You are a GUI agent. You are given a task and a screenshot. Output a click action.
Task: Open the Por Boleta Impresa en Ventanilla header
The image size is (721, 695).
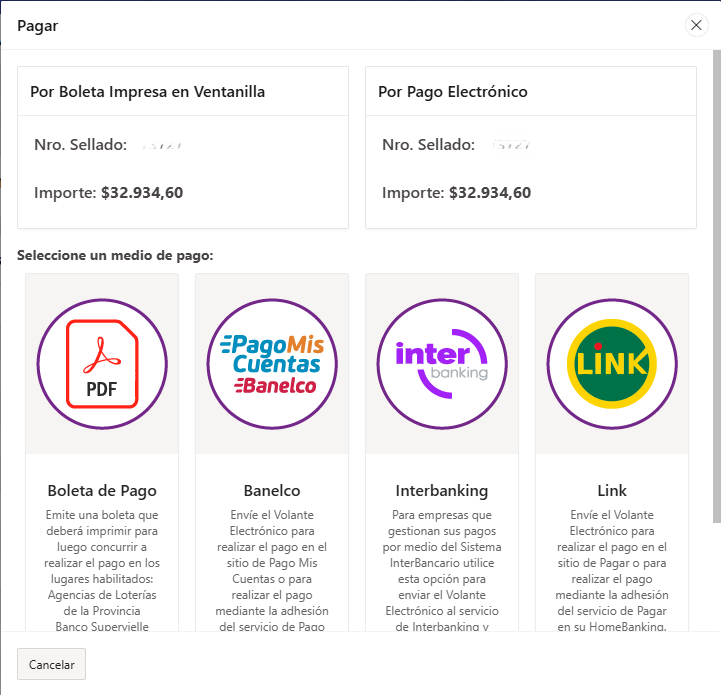[148, 92]
